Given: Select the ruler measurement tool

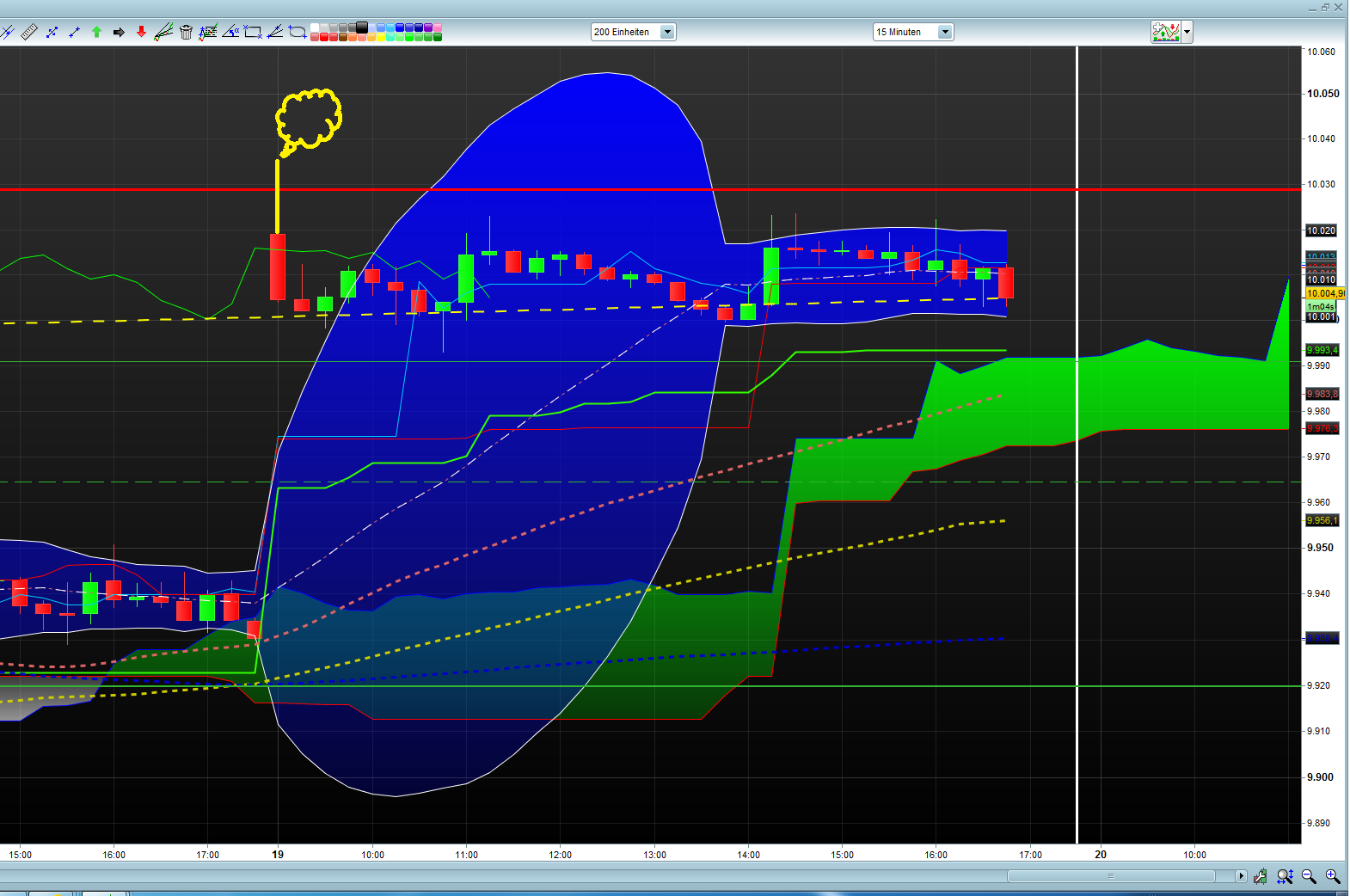Looking at the screenshot, I should pos(29,32).
